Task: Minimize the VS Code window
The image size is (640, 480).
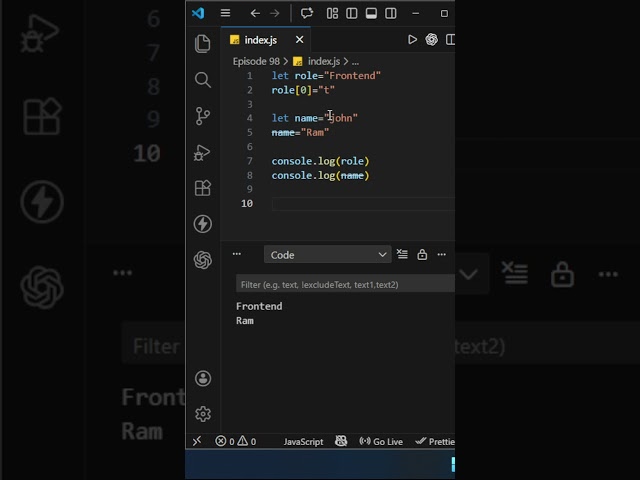Action: tap(416, 13)
